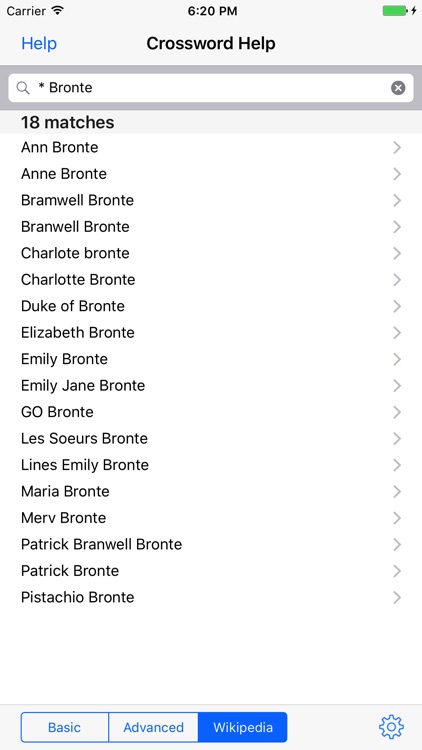Open the Emily Jane Bronte result
The width and height of the screenshot is (422, 750).
pos(211,386)
